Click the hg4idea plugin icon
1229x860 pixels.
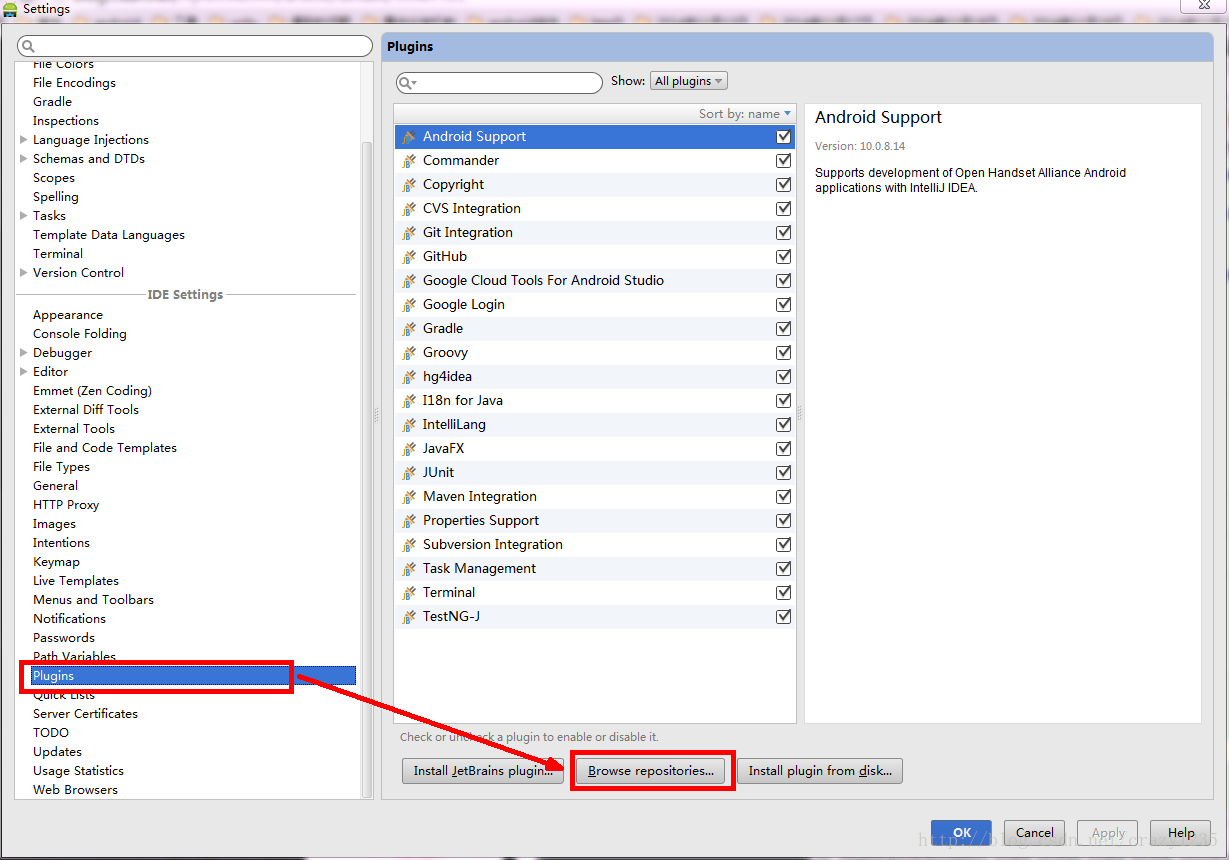(x=409, y=377)
